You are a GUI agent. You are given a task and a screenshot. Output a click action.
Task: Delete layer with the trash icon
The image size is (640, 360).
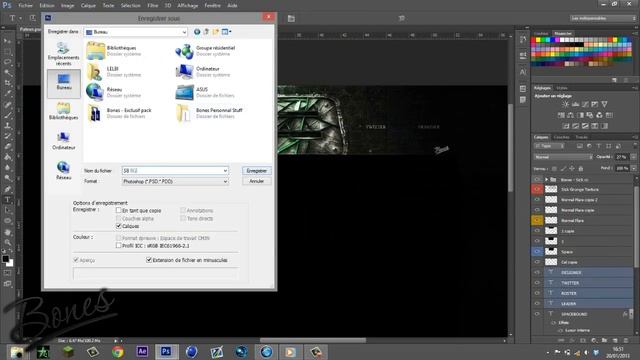pyautogui.click(x=626, y=340)
